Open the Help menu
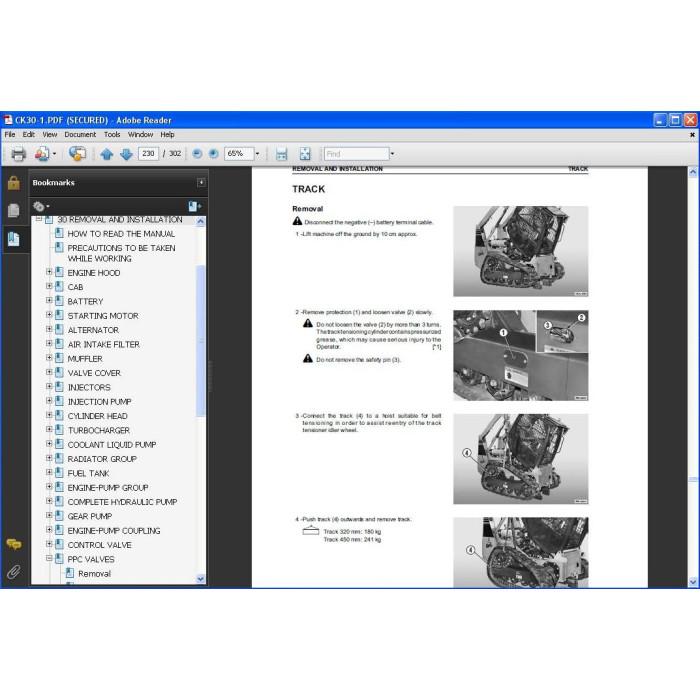700x700 pixels. coord(167,134)
